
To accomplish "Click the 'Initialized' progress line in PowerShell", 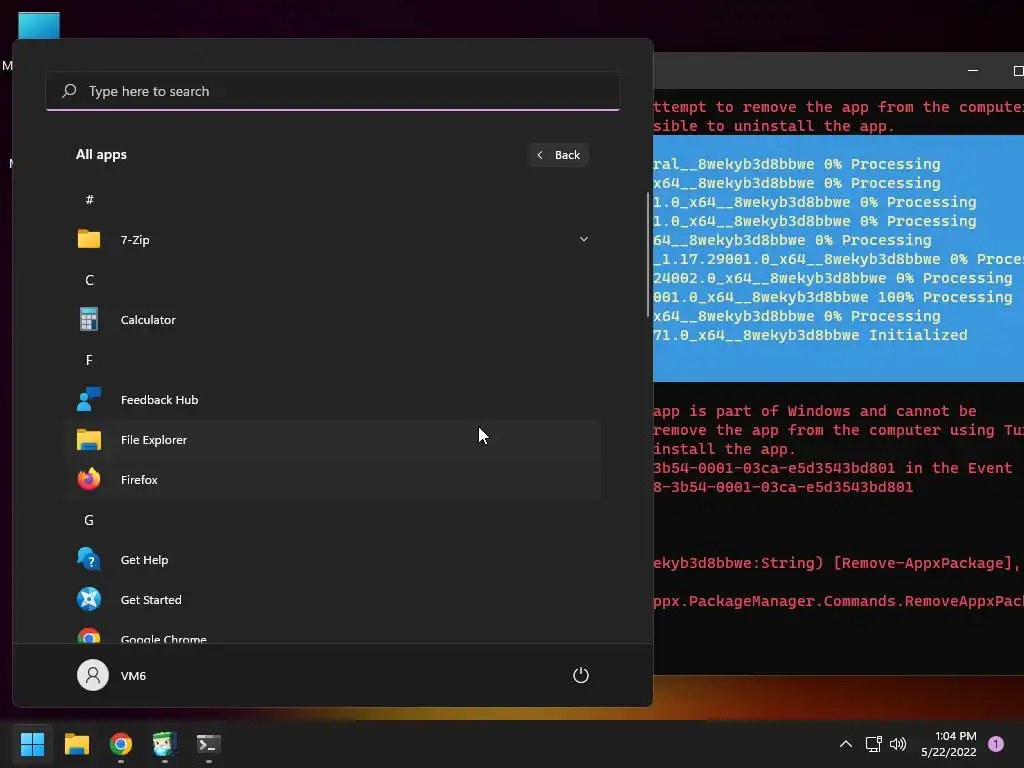I will coord(810,335).
